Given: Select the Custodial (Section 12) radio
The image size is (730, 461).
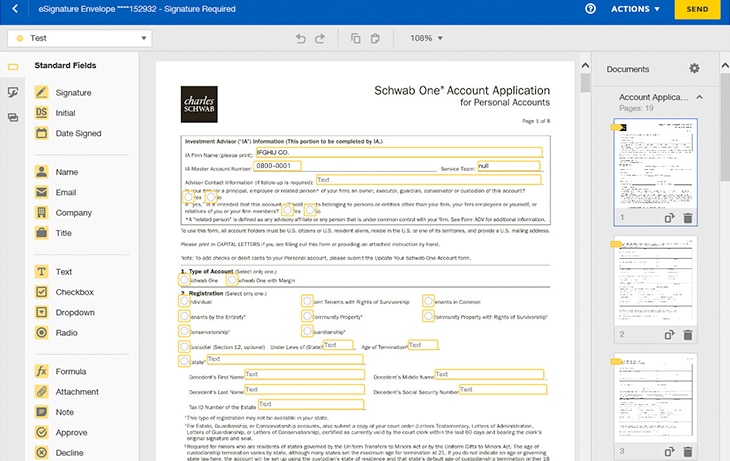Looking at the screenshot, I should pos(184,346).
